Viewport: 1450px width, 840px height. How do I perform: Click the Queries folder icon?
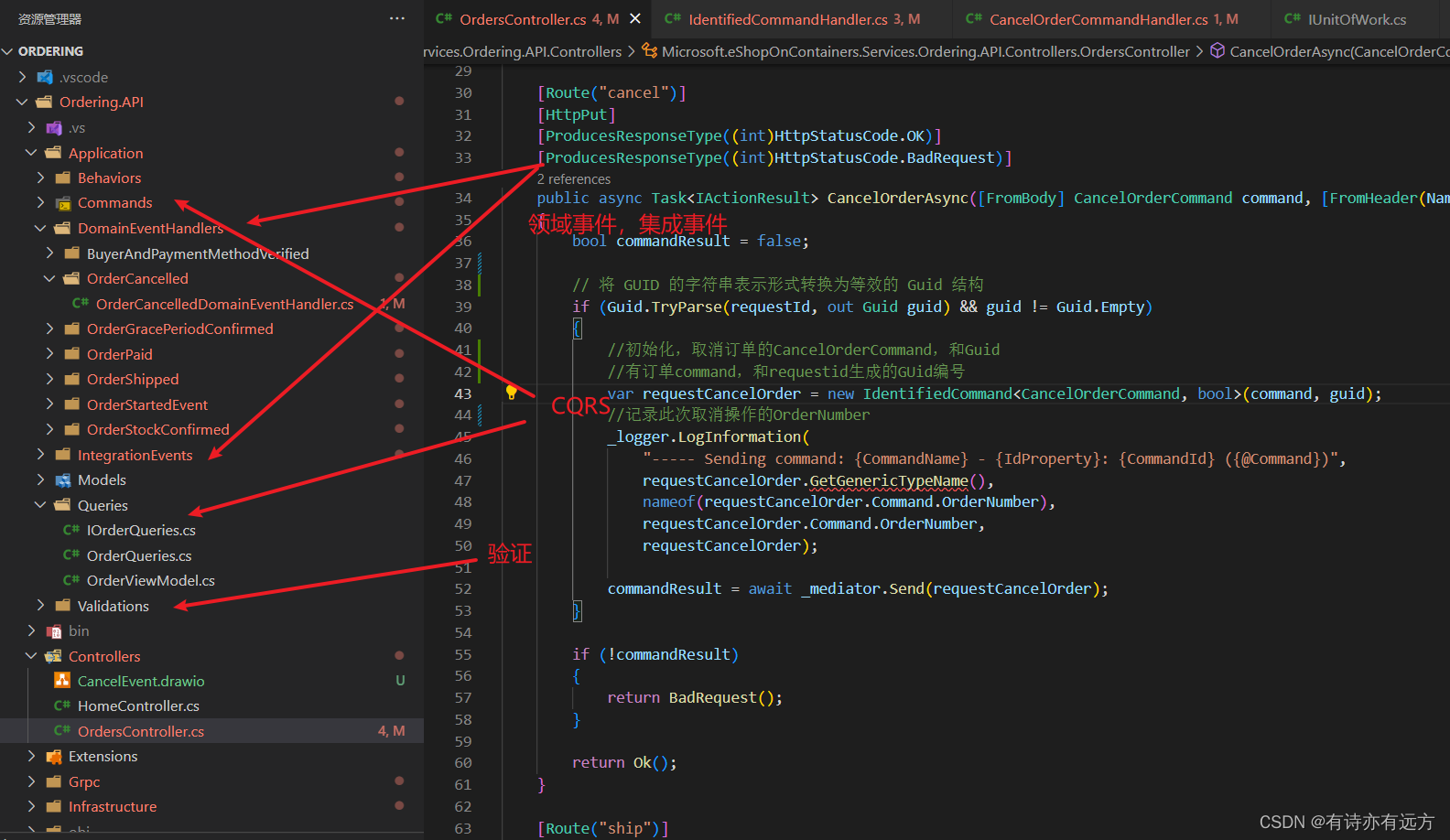pos(63,505)
